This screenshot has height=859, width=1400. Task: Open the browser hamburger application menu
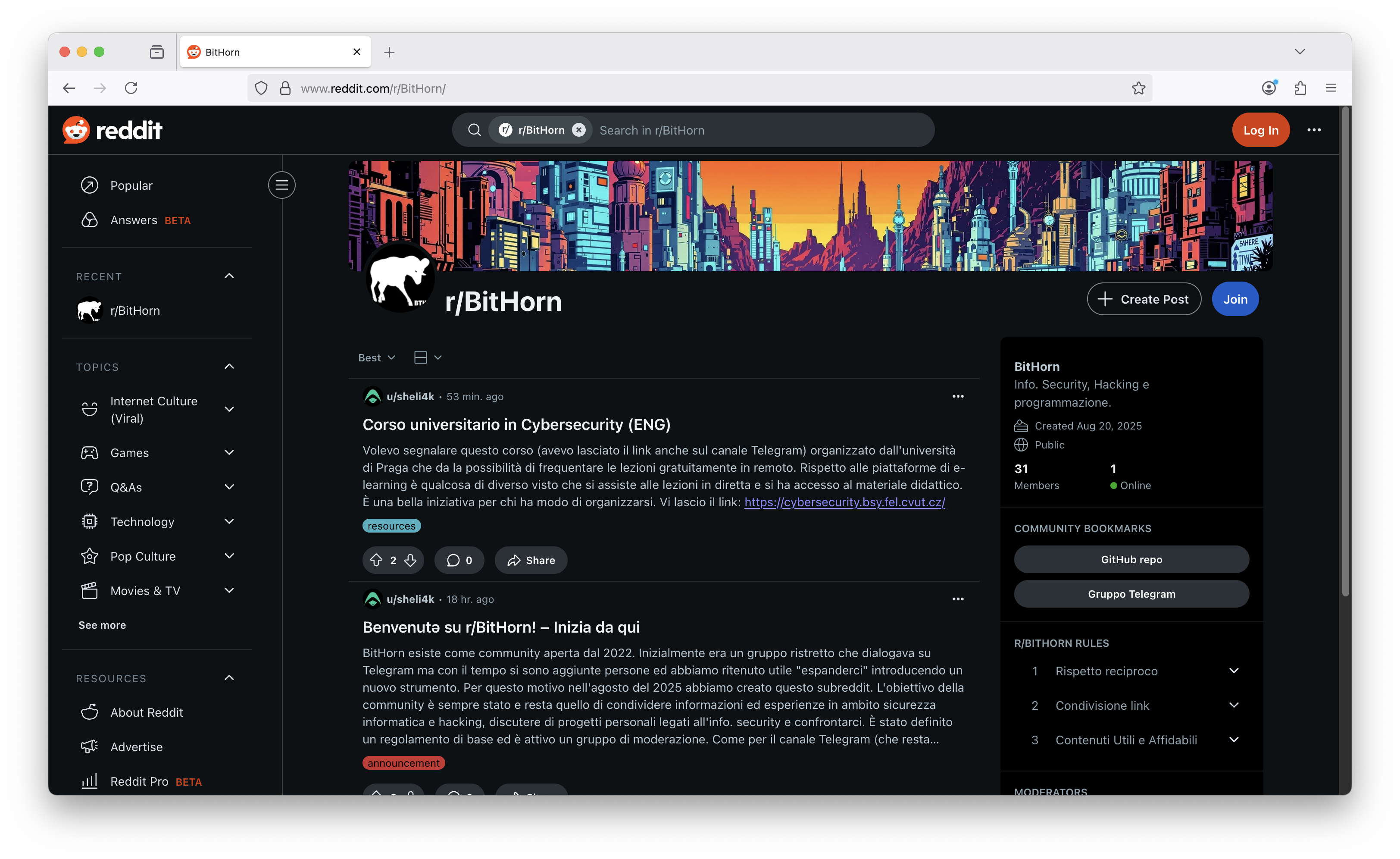click(1331, 88)
